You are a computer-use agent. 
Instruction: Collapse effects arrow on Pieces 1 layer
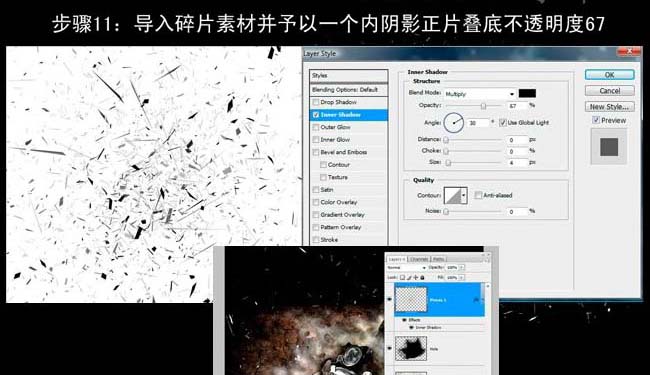pyautogui.click(x=482, y=300)
